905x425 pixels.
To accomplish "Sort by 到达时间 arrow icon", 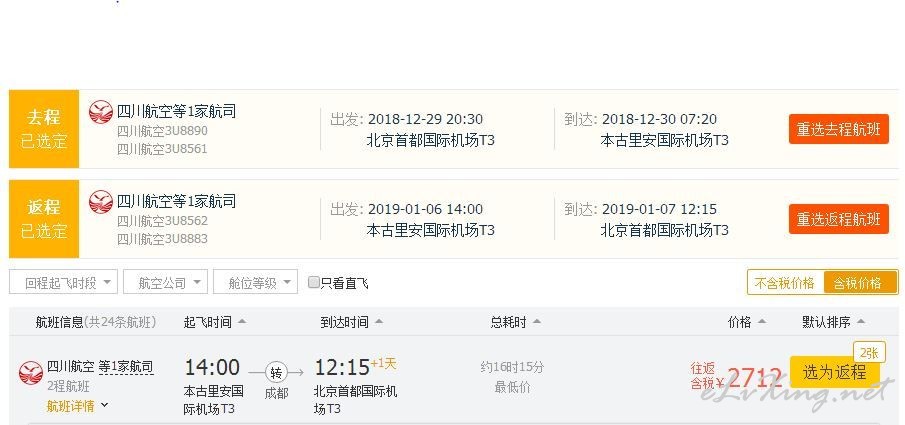I will [379, 322].
